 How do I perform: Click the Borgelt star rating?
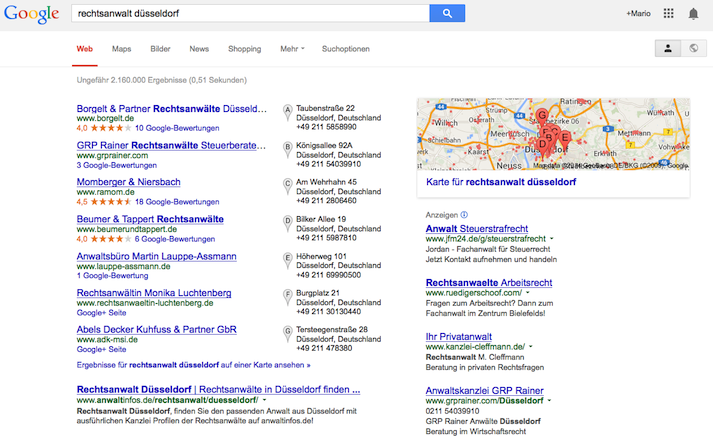click(x=110, y=128)
